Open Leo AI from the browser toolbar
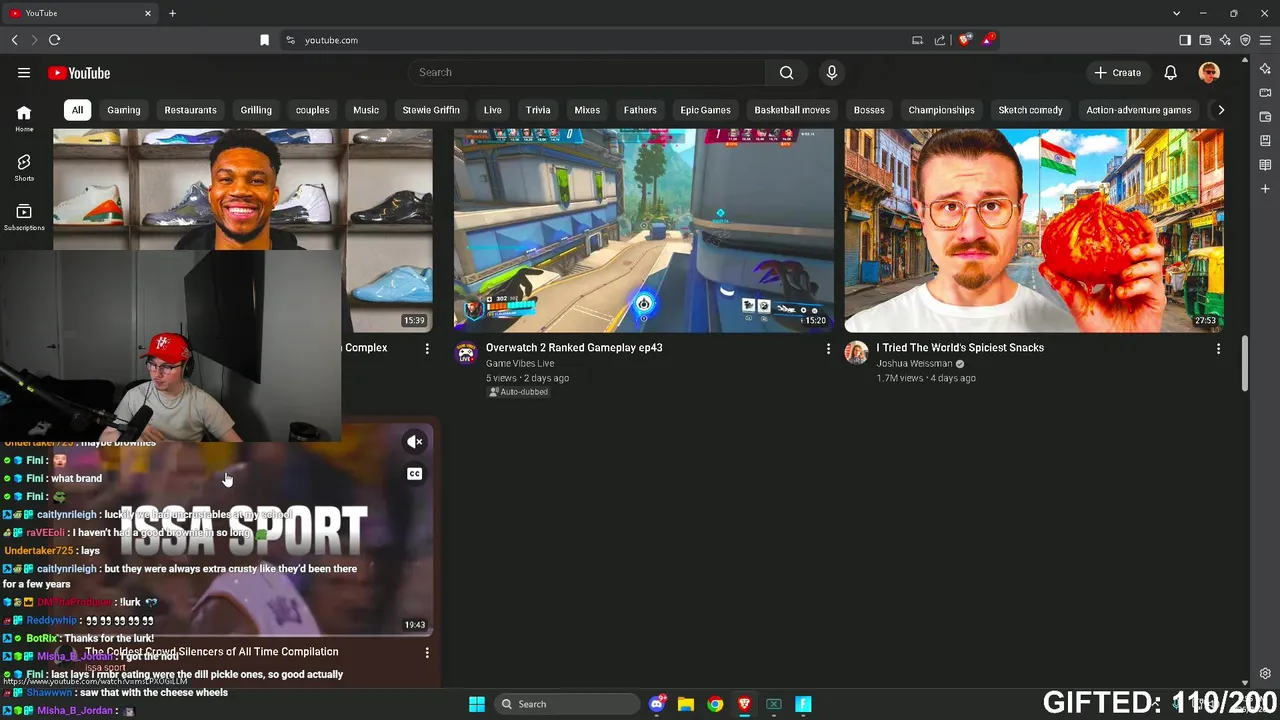The height and width of the screenshot is (720, 1280). point(1225,40)
